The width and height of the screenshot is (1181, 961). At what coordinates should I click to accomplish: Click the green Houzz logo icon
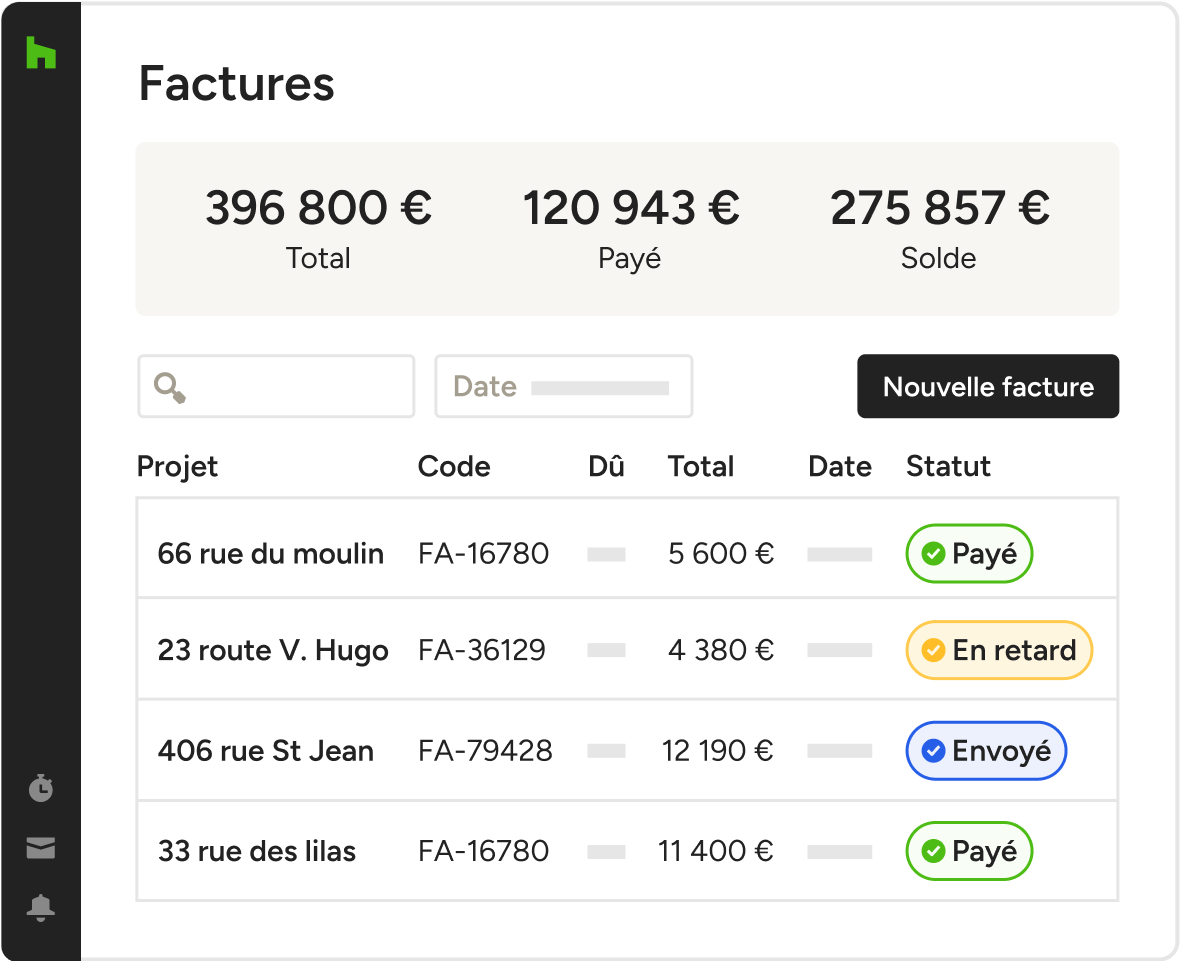point(41,52)
